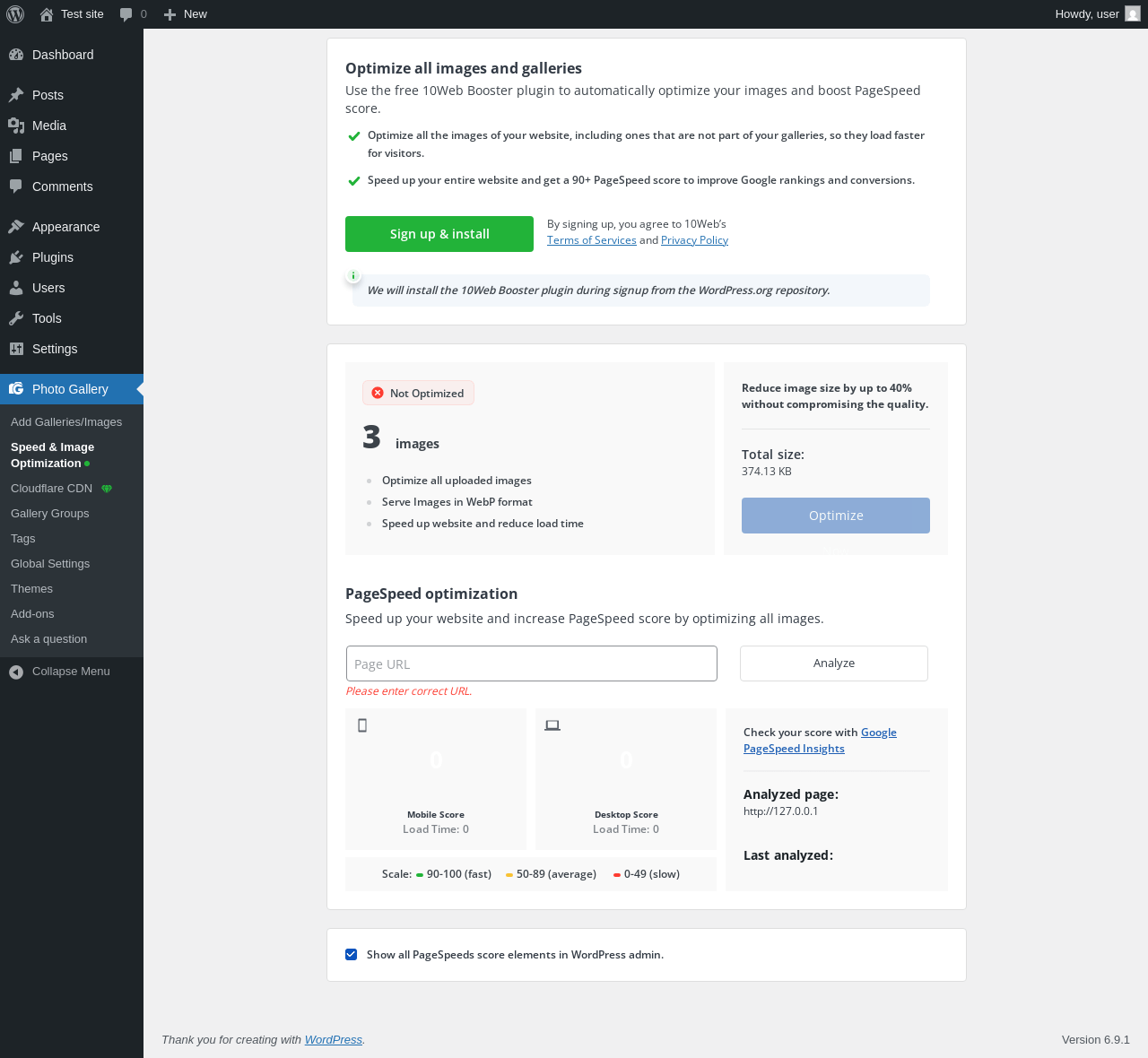Open Global Settings submenu
Image resolution: width=1148 pixels, height=1058 pixels.
coord(50,564)
